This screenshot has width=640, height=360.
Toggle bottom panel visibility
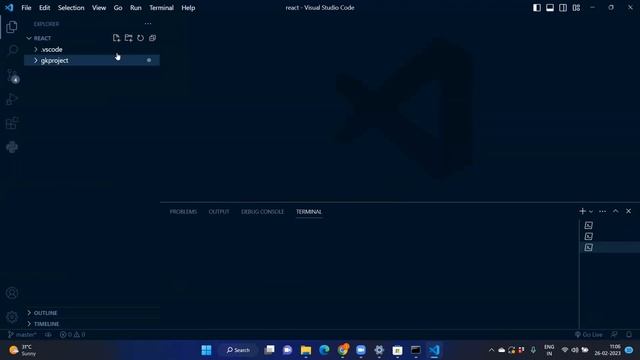pyautogui.click(x=550, y=8)
